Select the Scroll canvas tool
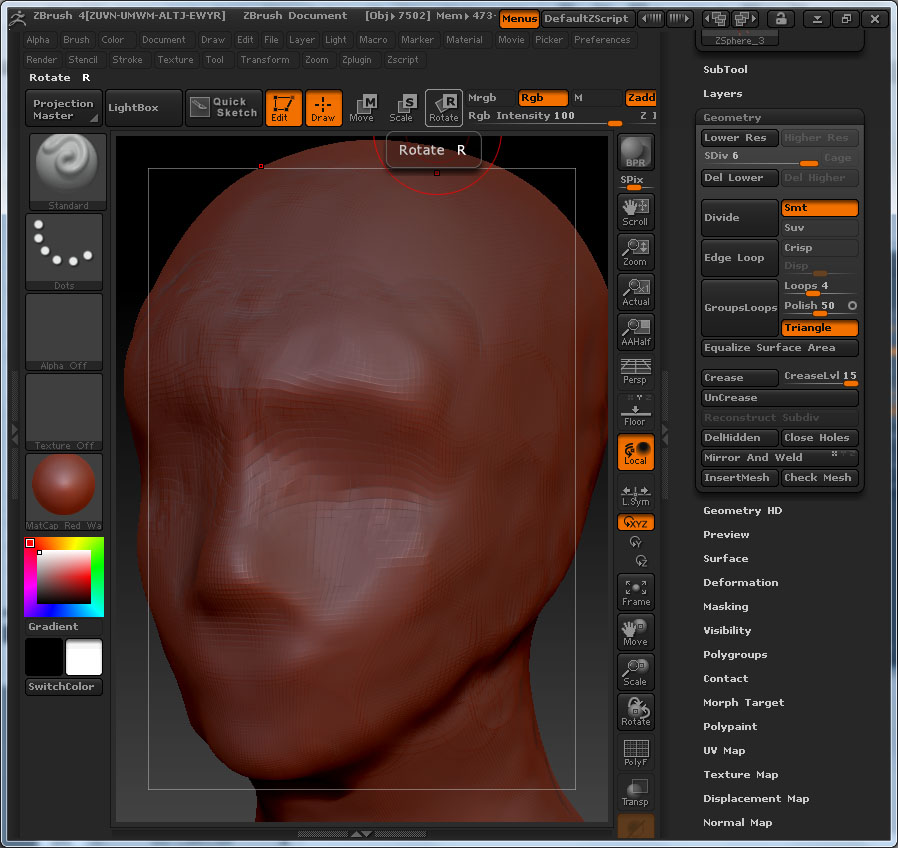Viewport: 898px width, 848px height. 635,211
